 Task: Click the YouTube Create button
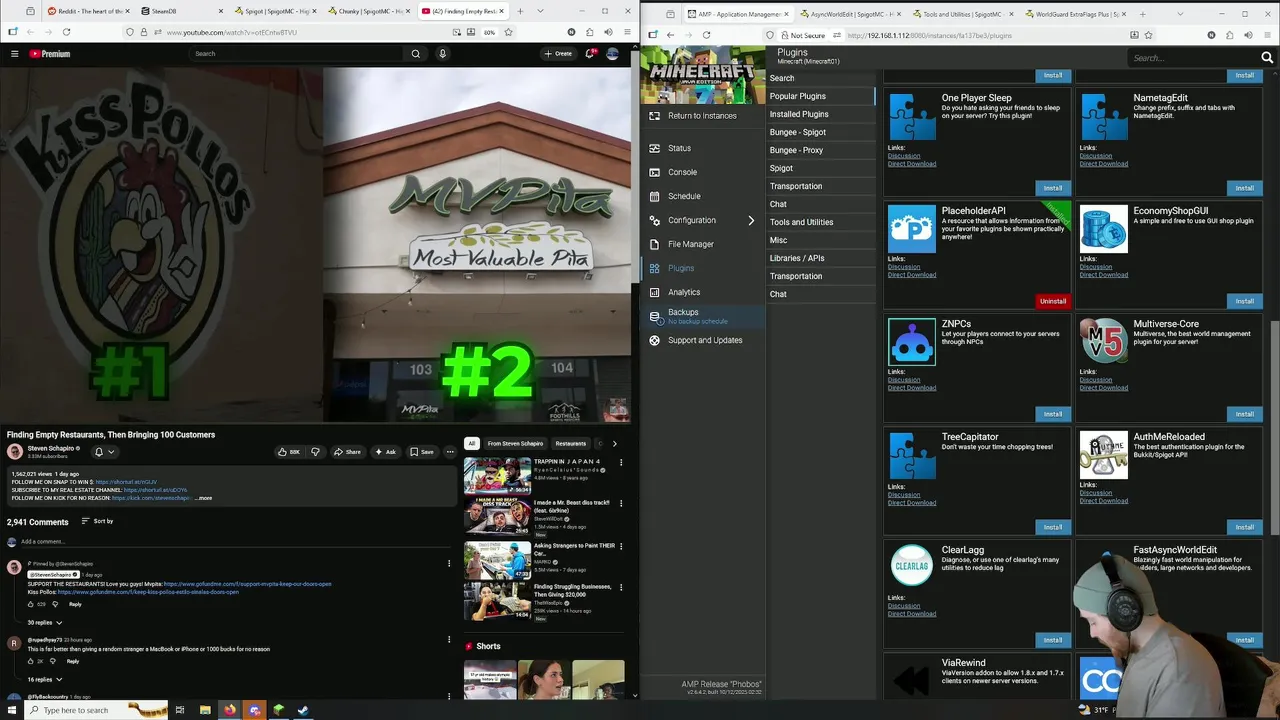click(x=558, y=53)
